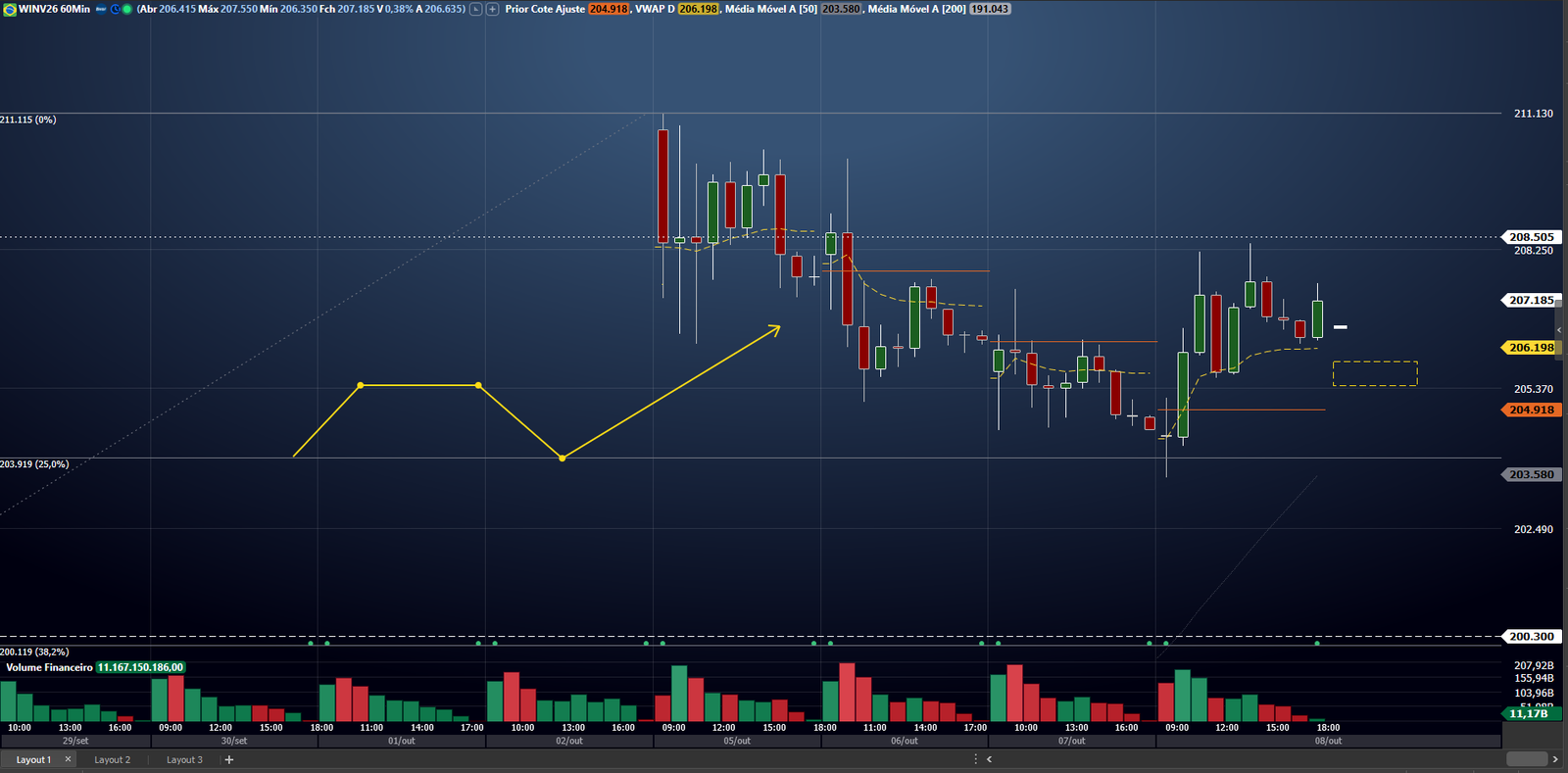Click the clock icon in the chart header
This screenshot has width=1568, height=773.
coord(115,9)
